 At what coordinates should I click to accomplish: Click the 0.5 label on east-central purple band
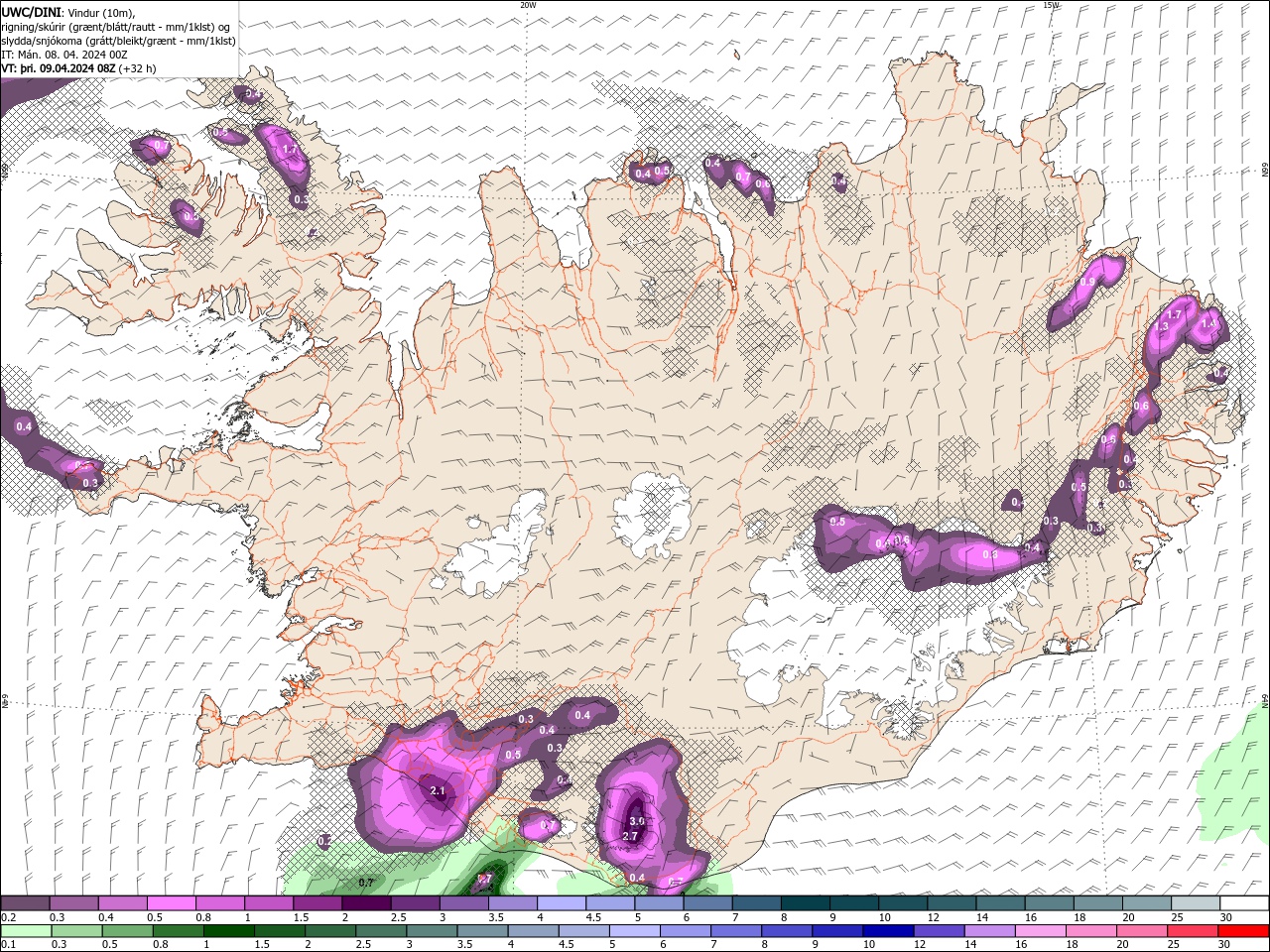click(x=837, y=522)
